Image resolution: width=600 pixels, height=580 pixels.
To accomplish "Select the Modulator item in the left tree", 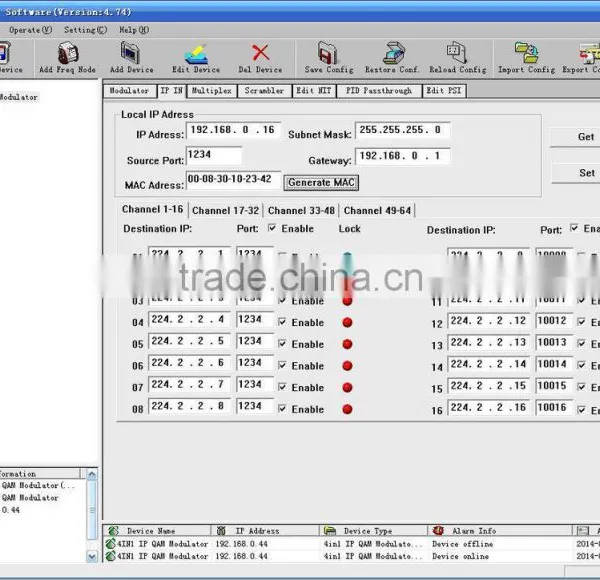I will pyautogui.click(x=19, y=97).
